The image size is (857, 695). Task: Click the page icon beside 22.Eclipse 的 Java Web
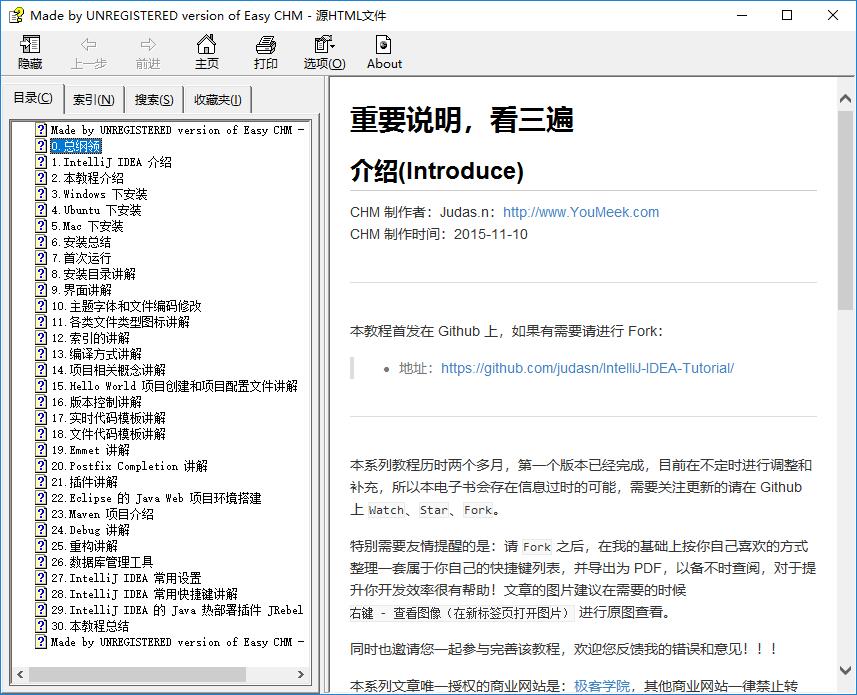pos(41,497)
